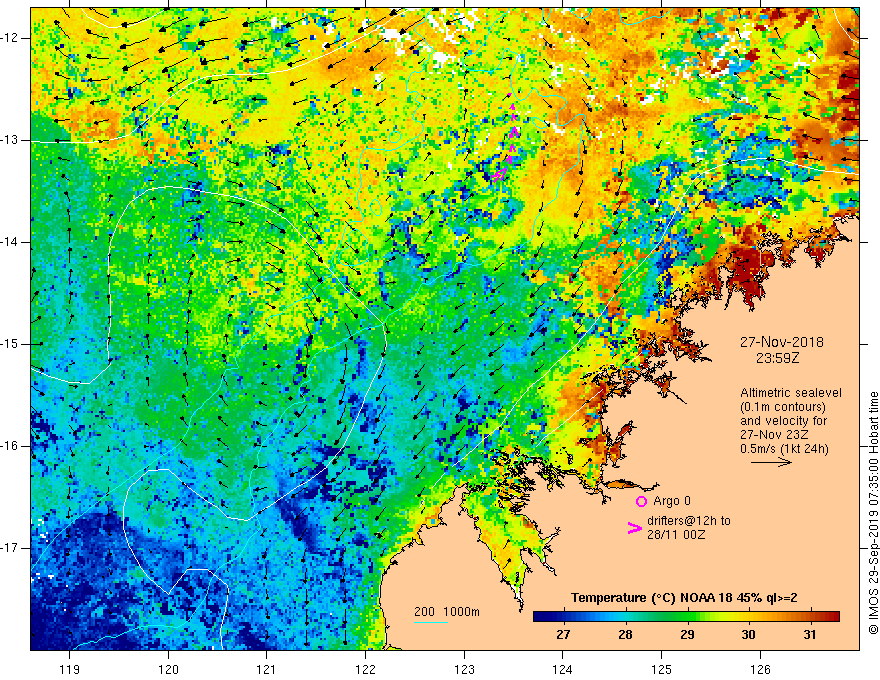The height and width of the screenshot is (680, 880).
Task: Click the 'drifters@12h to' label
Action: [x=689, y=521]
